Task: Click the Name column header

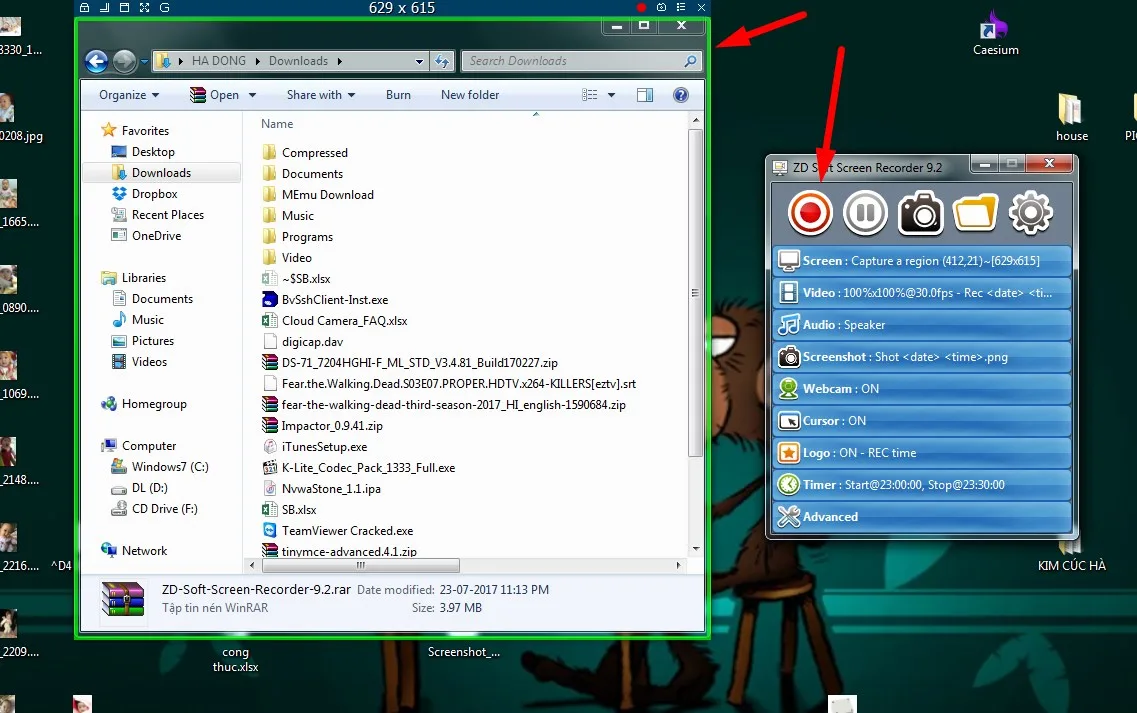Action: tap(277, 124)
